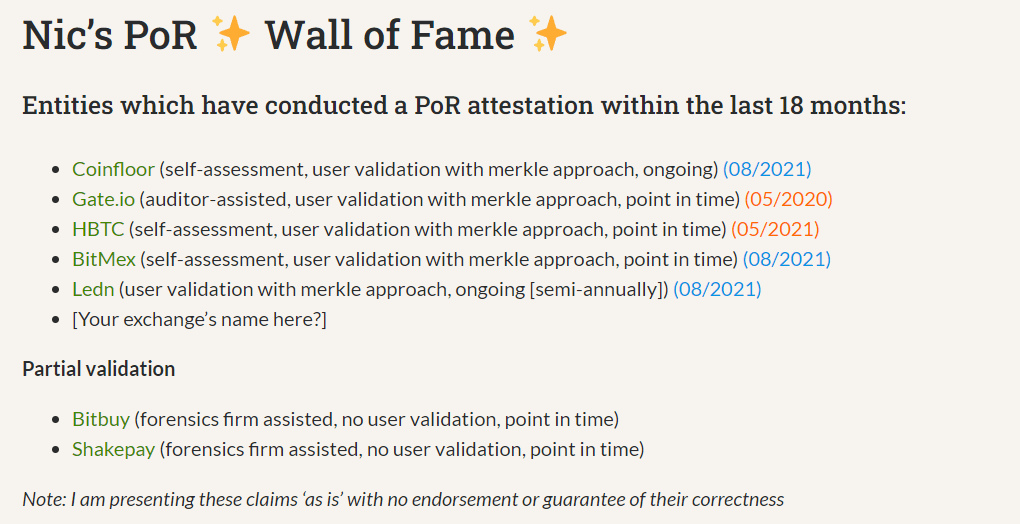
Task: Open the Coinfloor link
Action: (x=113, y=169)
